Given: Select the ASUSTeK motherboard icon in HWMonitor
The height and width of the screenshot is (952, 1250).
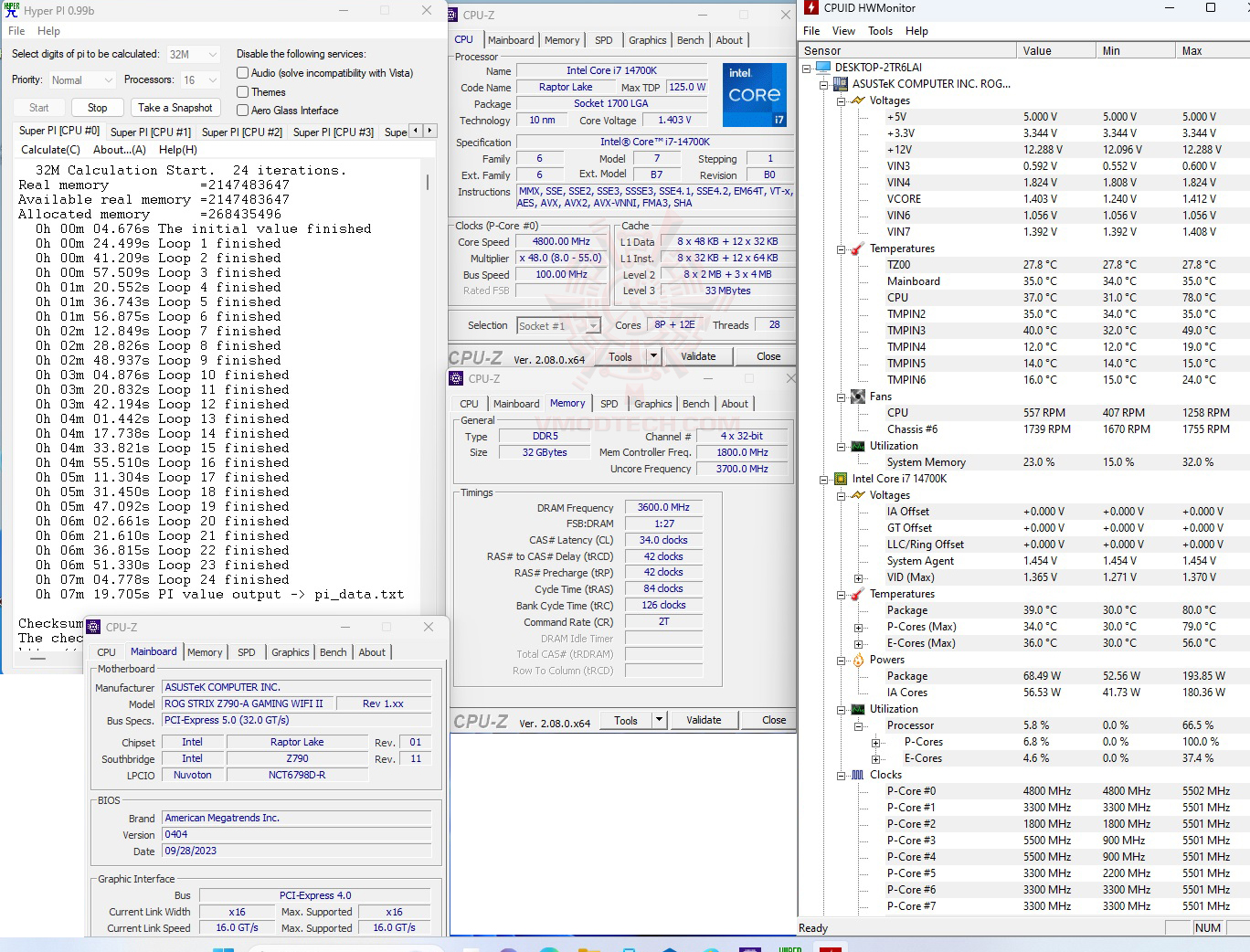Looking at the screenshot, I should click(x=841, y=84).
